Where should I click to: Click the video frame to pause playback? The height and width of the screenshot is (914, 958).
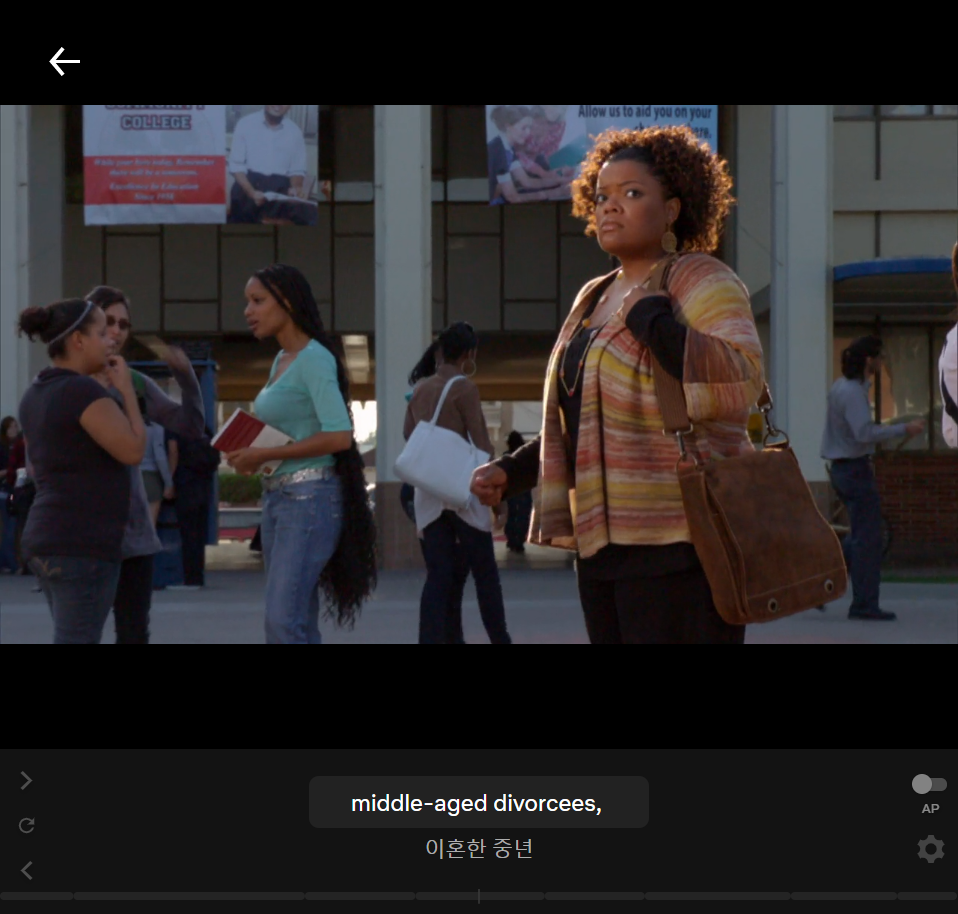tap(479, 374)
